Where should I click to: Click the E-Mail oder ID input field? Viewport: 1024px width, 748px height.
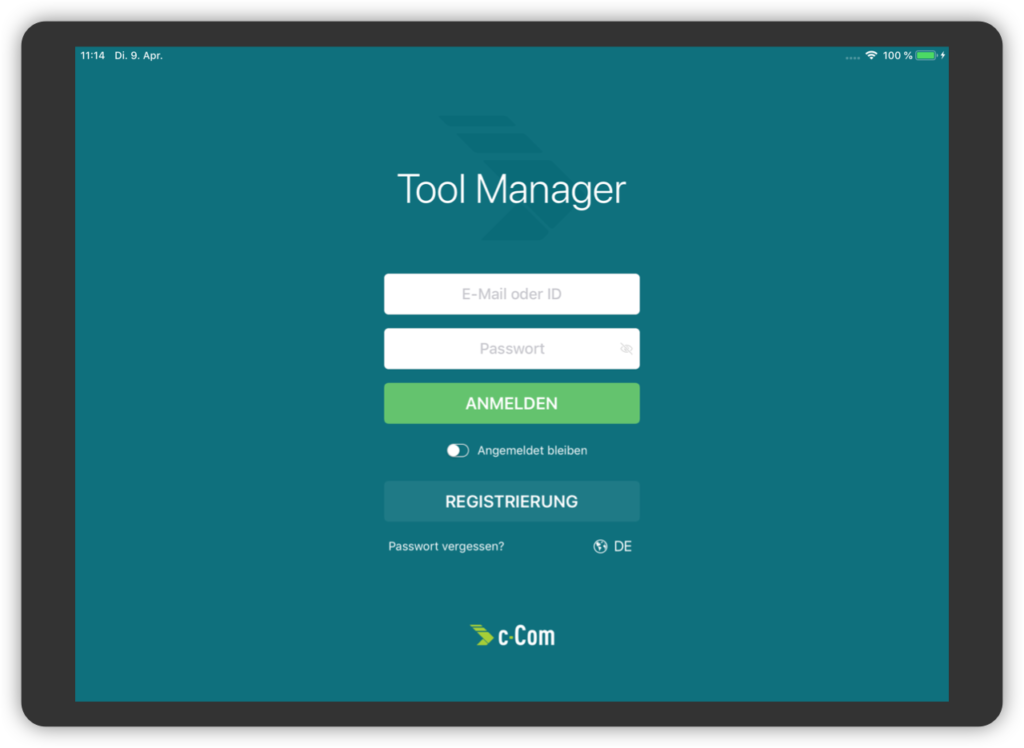coord(511,294)
